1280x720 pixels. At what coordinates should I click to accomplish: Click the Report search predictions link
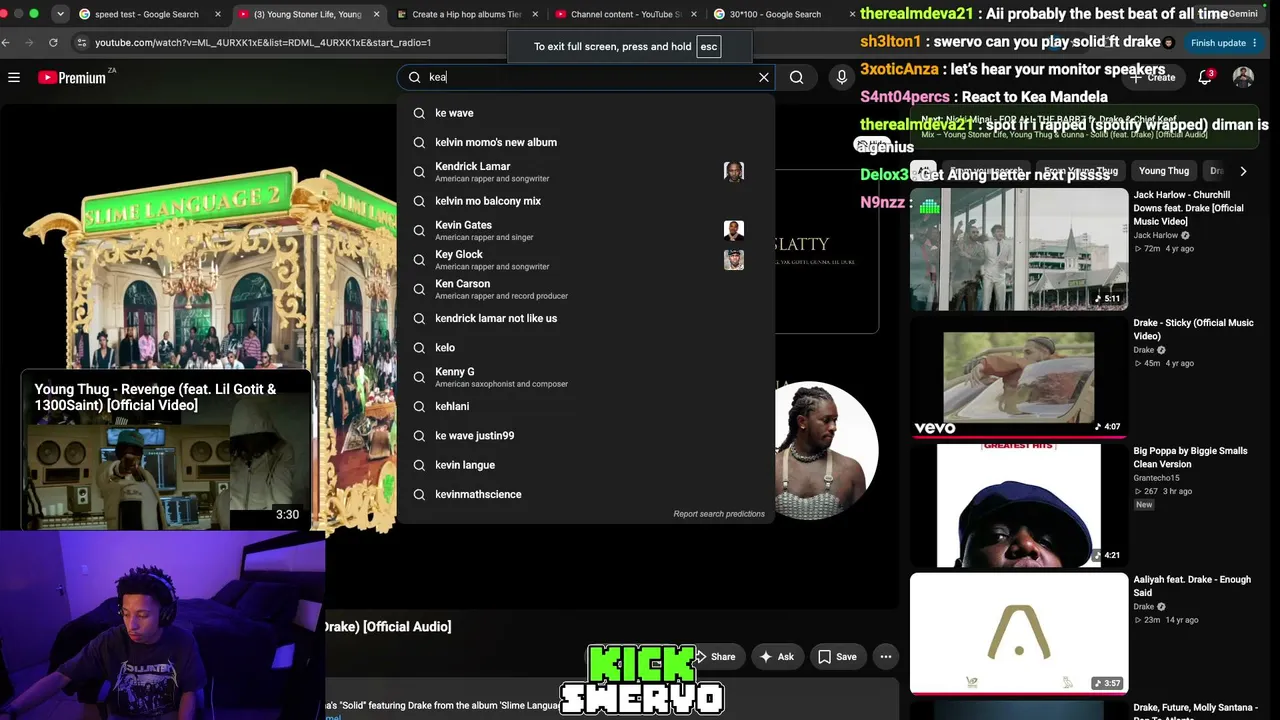pos(719,514)
